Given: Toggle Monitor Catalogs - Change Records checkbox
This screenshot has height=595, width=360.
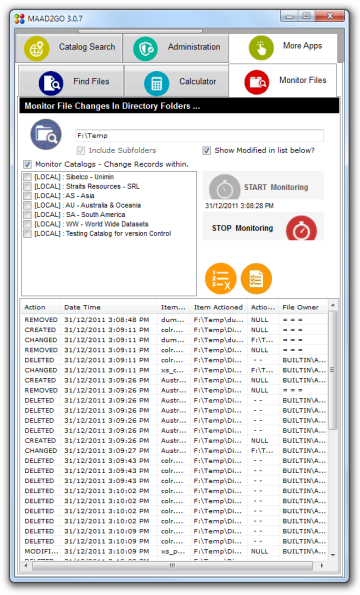Looking at the screenshot, I should pyautogui.click(x=27, y=164).
